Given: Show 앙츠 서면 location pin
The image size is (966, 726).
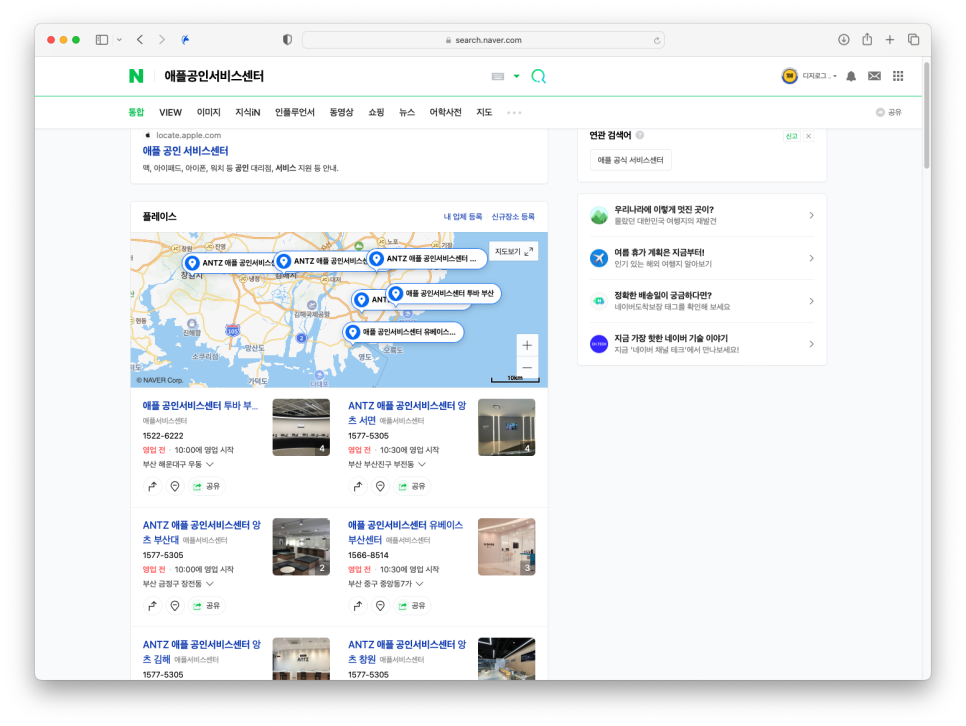Looking at the screenshot, I should coord(380,486).
